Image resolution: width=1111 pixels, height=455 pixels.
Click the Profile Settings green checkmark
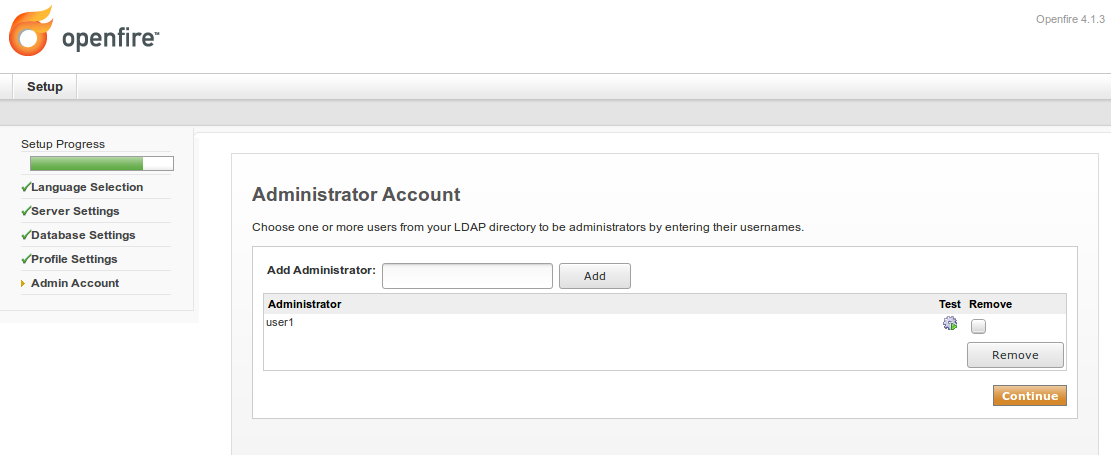pos(26,259)
